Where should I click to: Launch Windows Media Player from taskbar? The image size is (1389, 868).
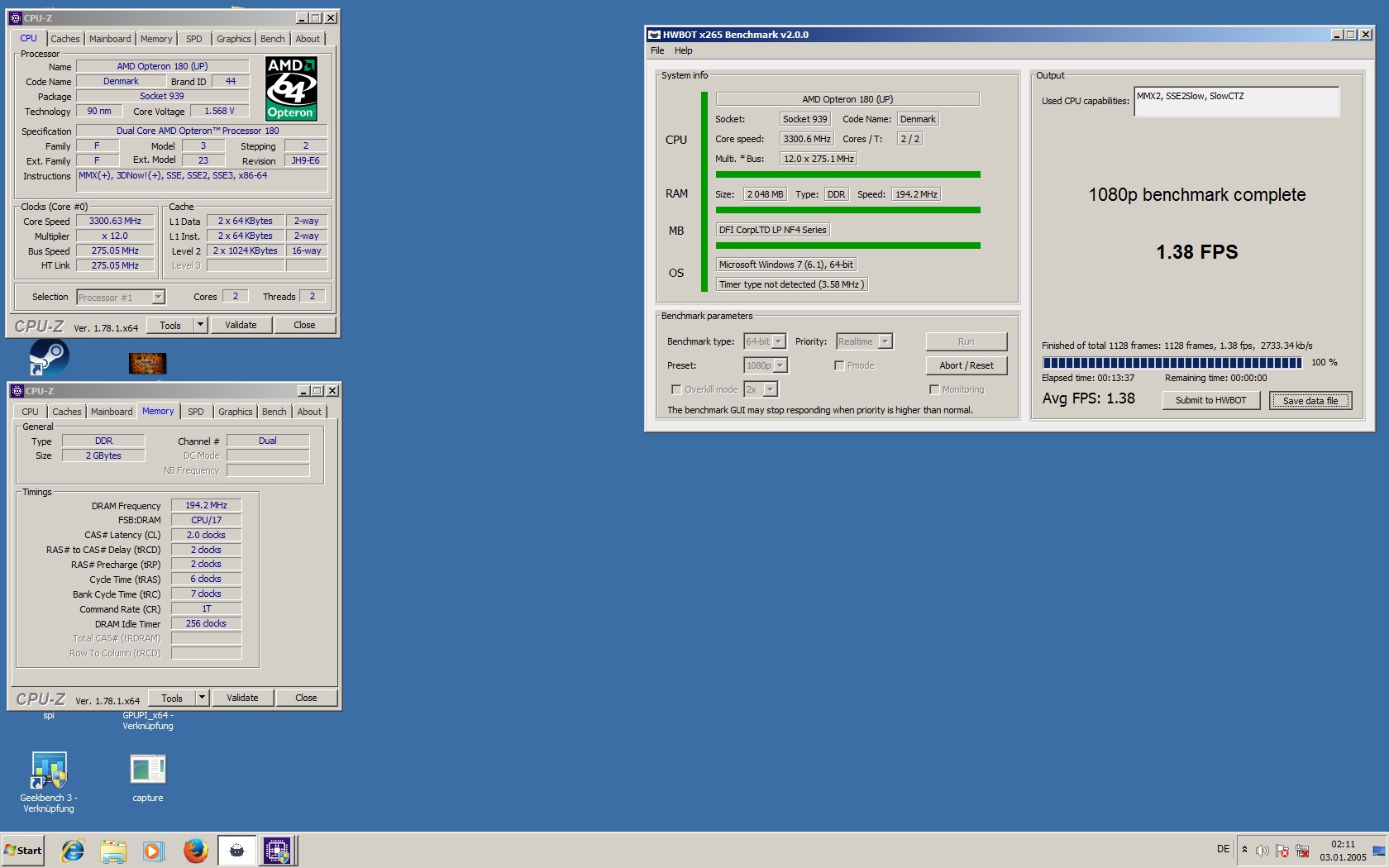[x=153, y=850]
